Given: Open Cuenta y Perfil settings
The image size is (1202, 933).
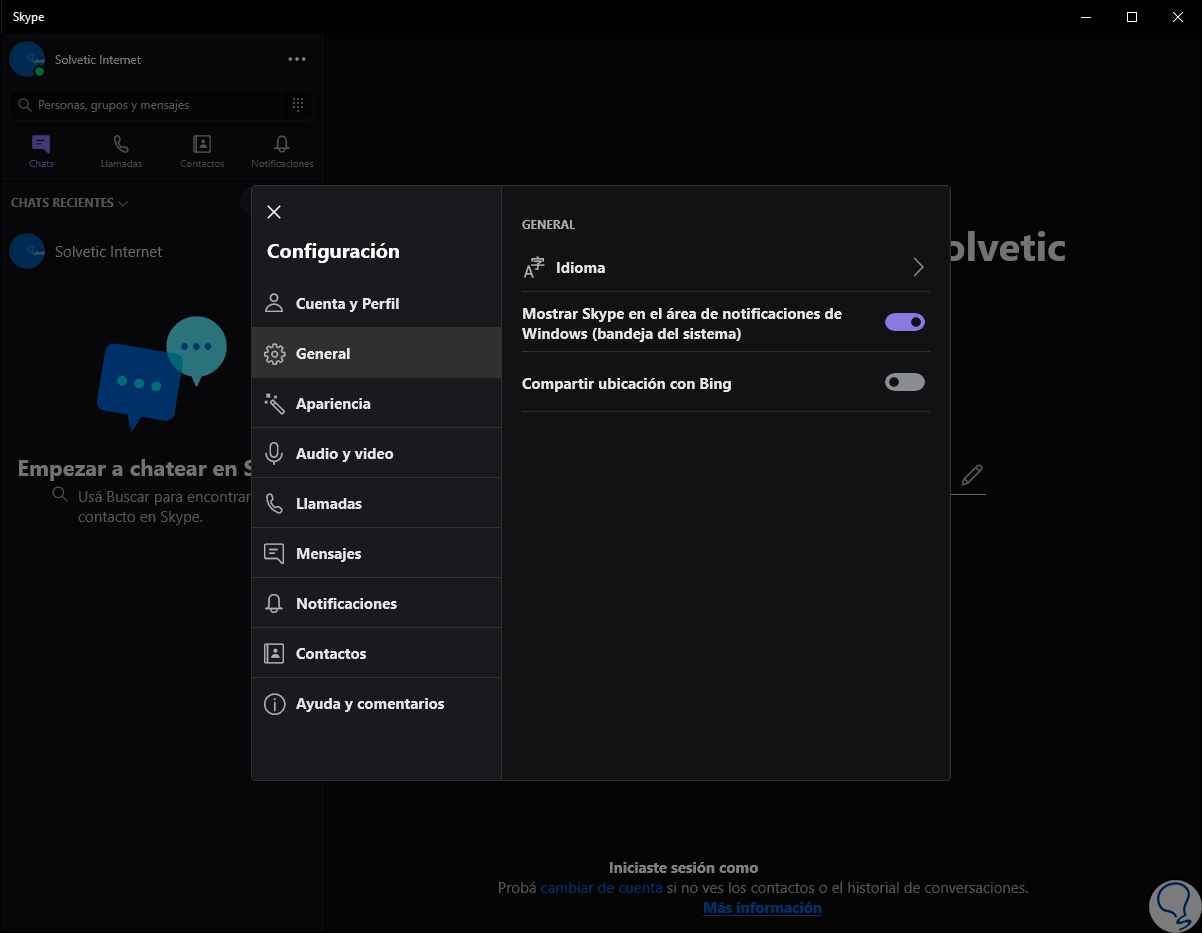Looking at the screenshot, I should click(376, 303).
